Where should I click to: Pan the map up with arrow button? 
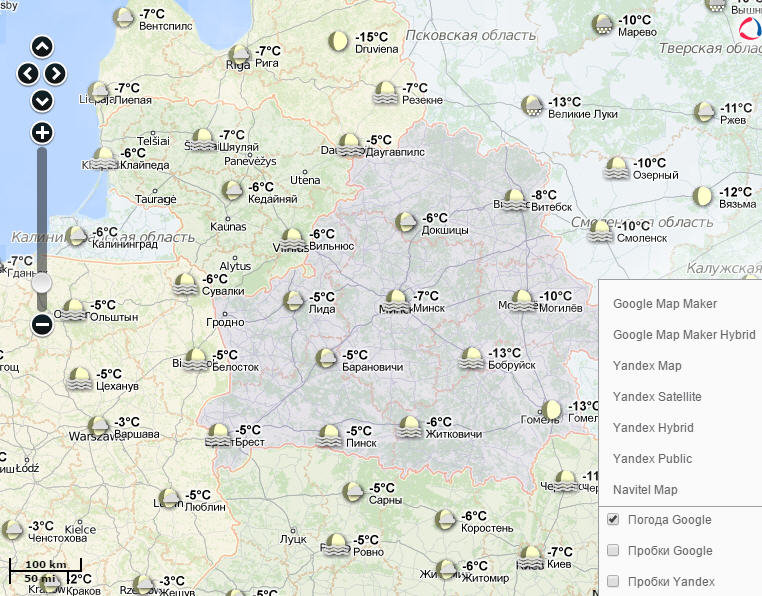click(42, 46)
